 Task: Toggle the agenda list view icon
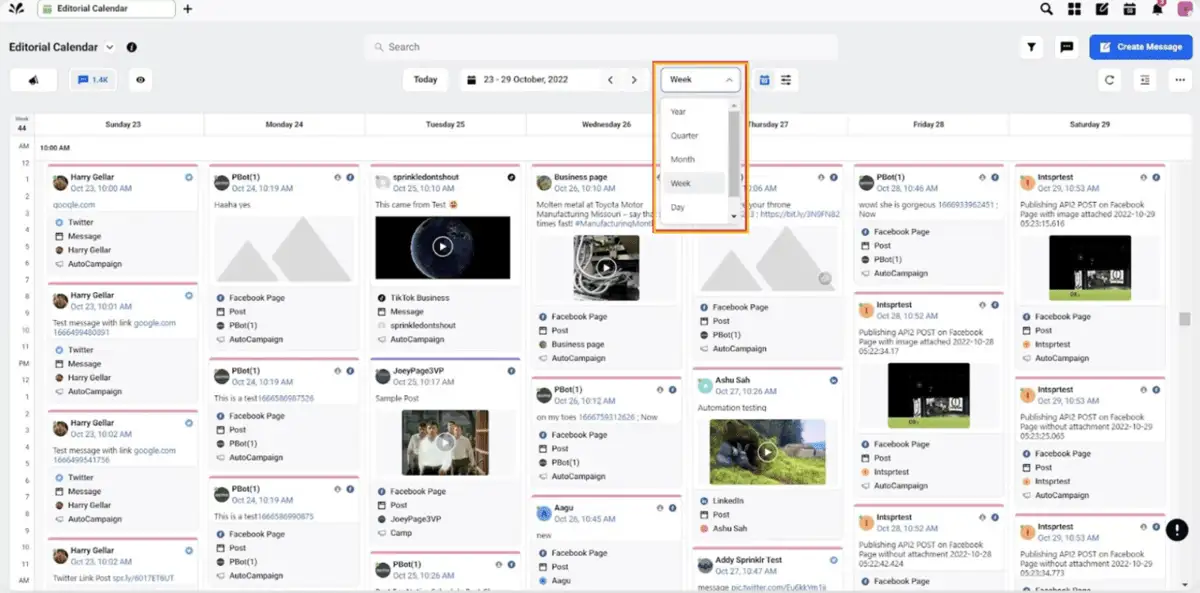1144,80
